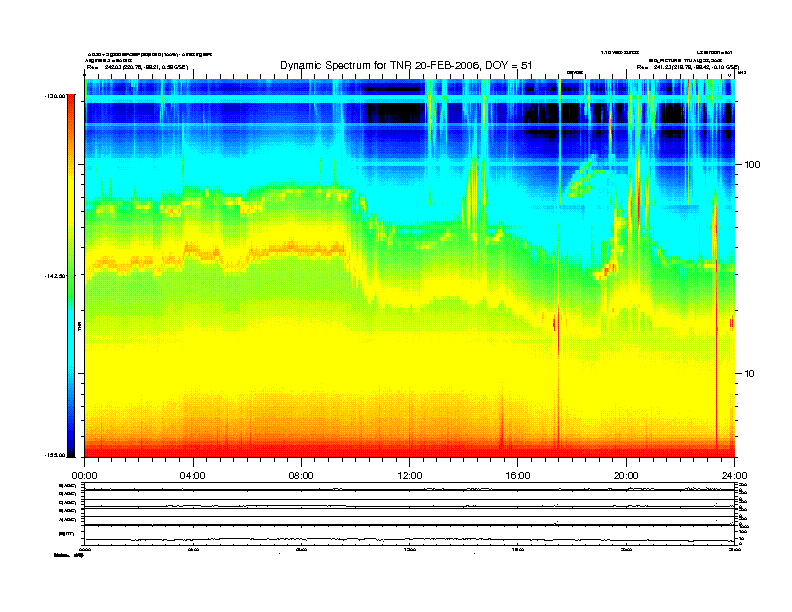Click the 10 frequency axis label
792x612 pixels.
[x=750, y=374]
